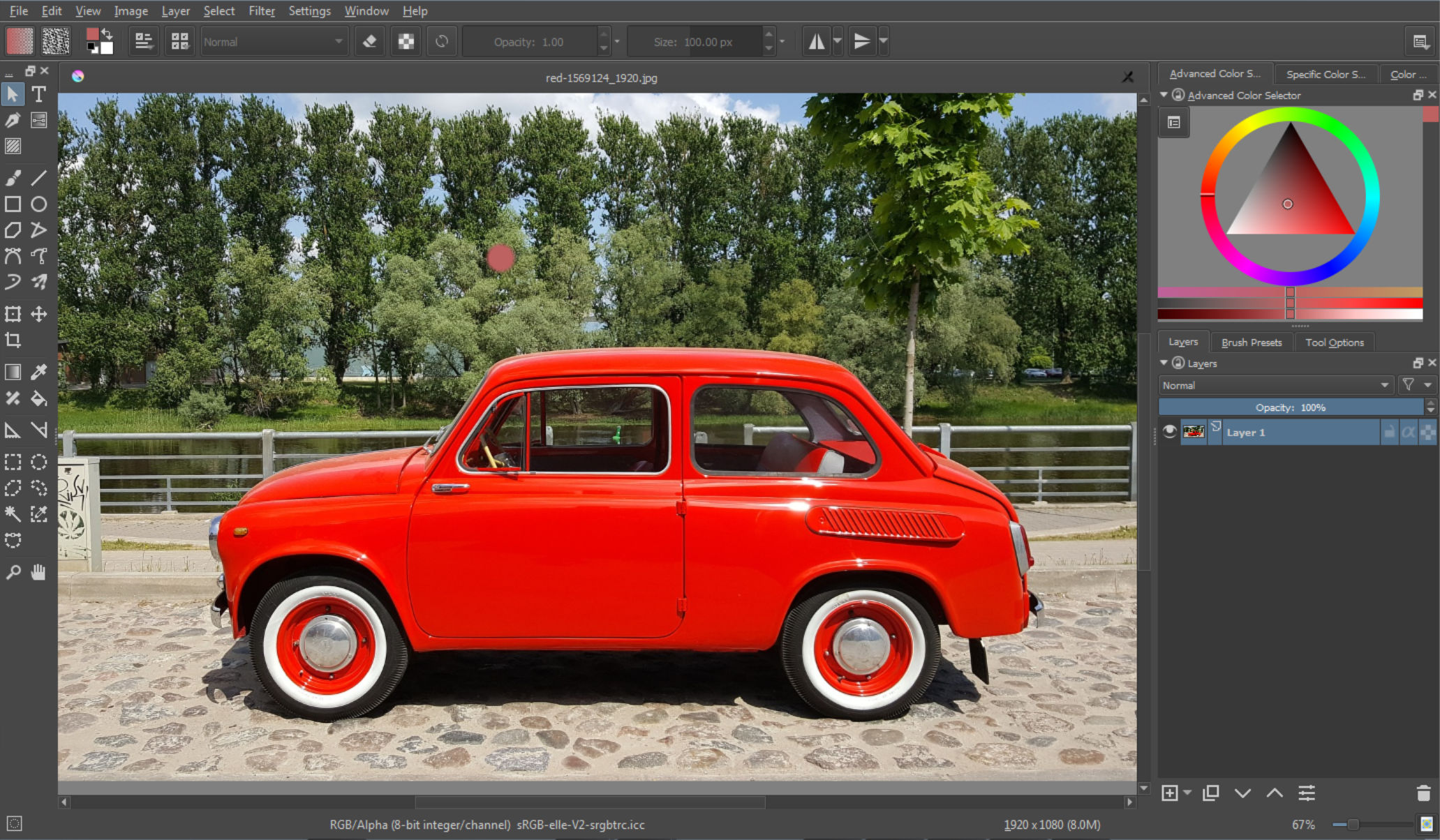Image resolution: width=1440 pixels, height=840 pixels.
Task: Toggle horizontal mirror mode
Action: (x=816, y=41)
